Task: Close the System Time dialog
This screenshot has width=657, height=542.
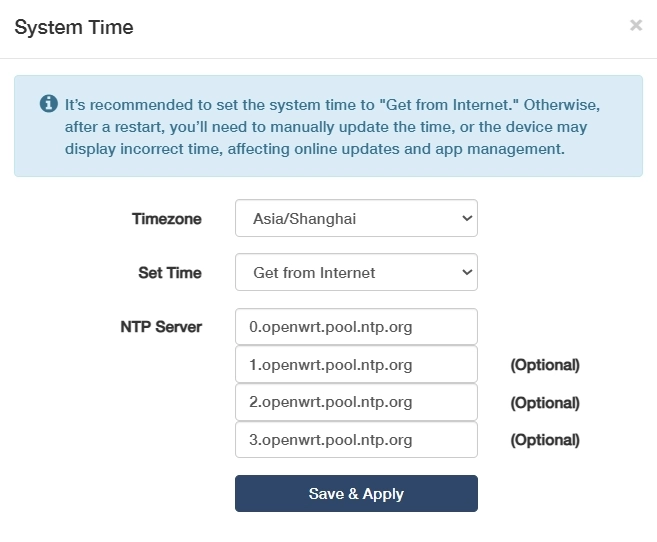Action: (635, 26)
